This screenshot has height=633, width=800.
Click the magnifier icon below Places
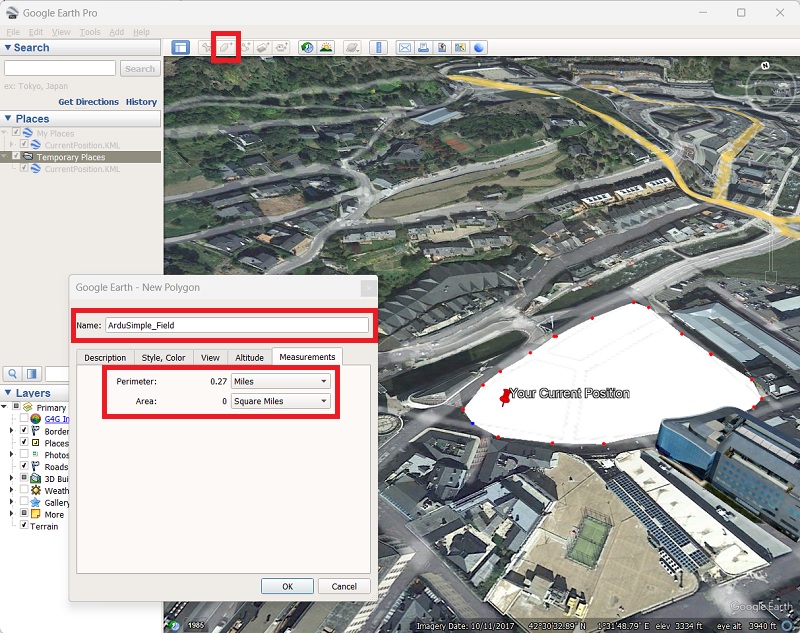pyautogui.click(x=15, y=374)
